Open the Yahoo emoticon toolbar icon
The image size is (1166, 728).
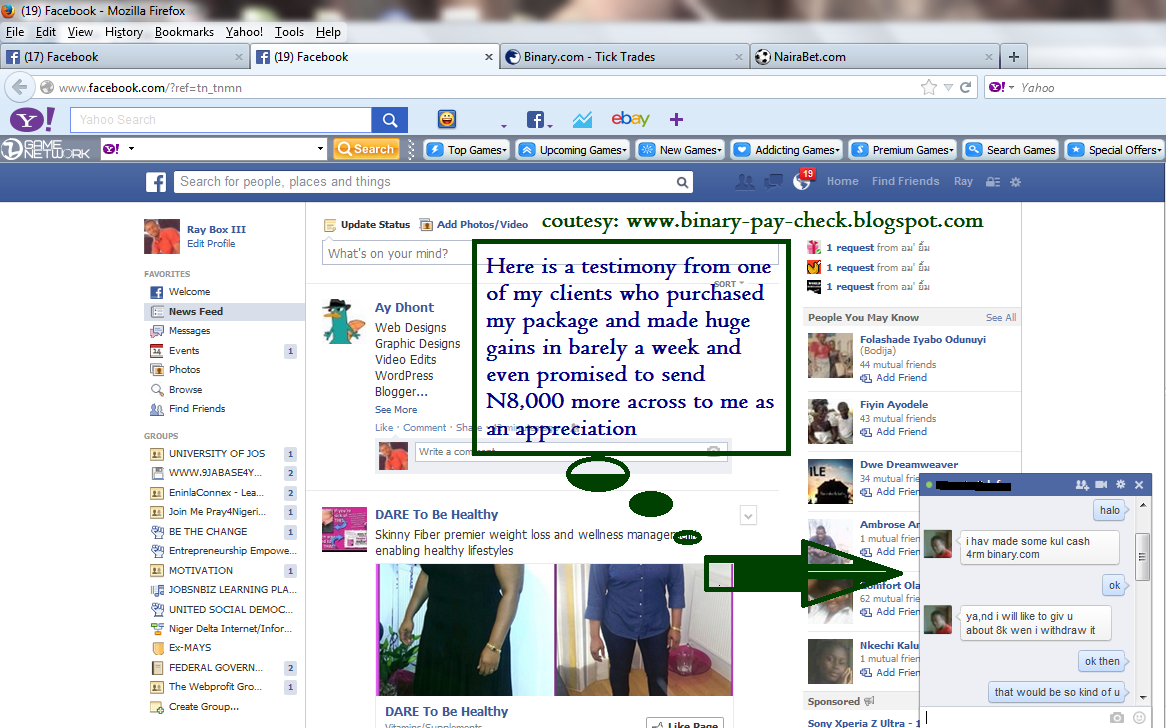446,119
